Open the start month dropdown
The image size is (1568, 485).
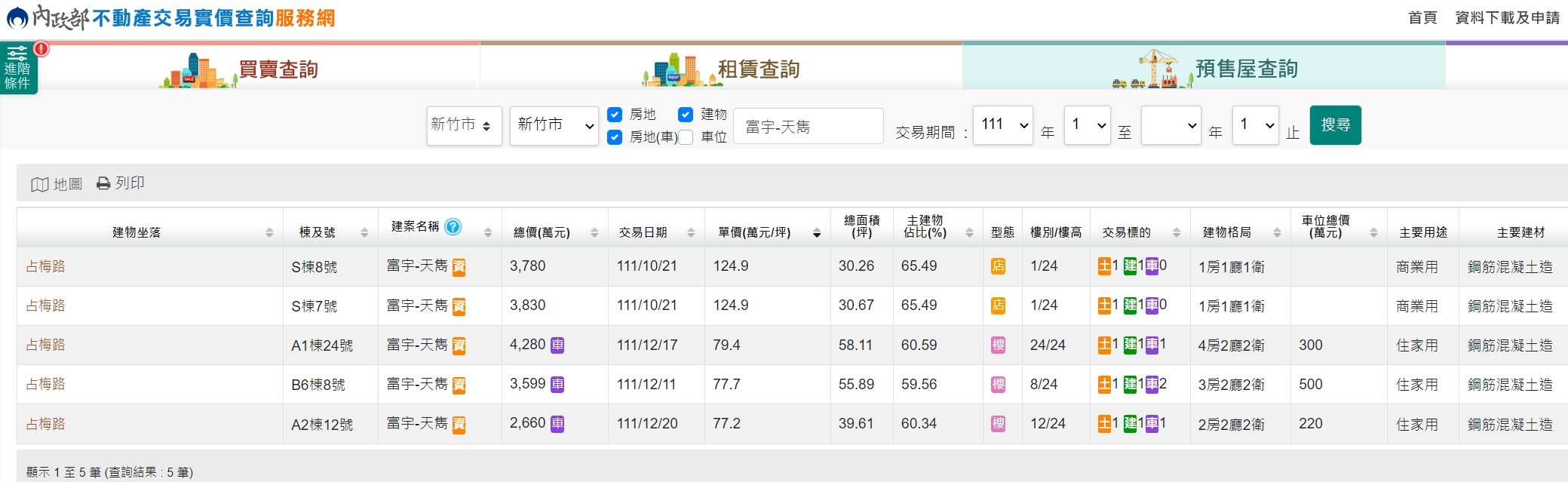tap(1088, 125)
